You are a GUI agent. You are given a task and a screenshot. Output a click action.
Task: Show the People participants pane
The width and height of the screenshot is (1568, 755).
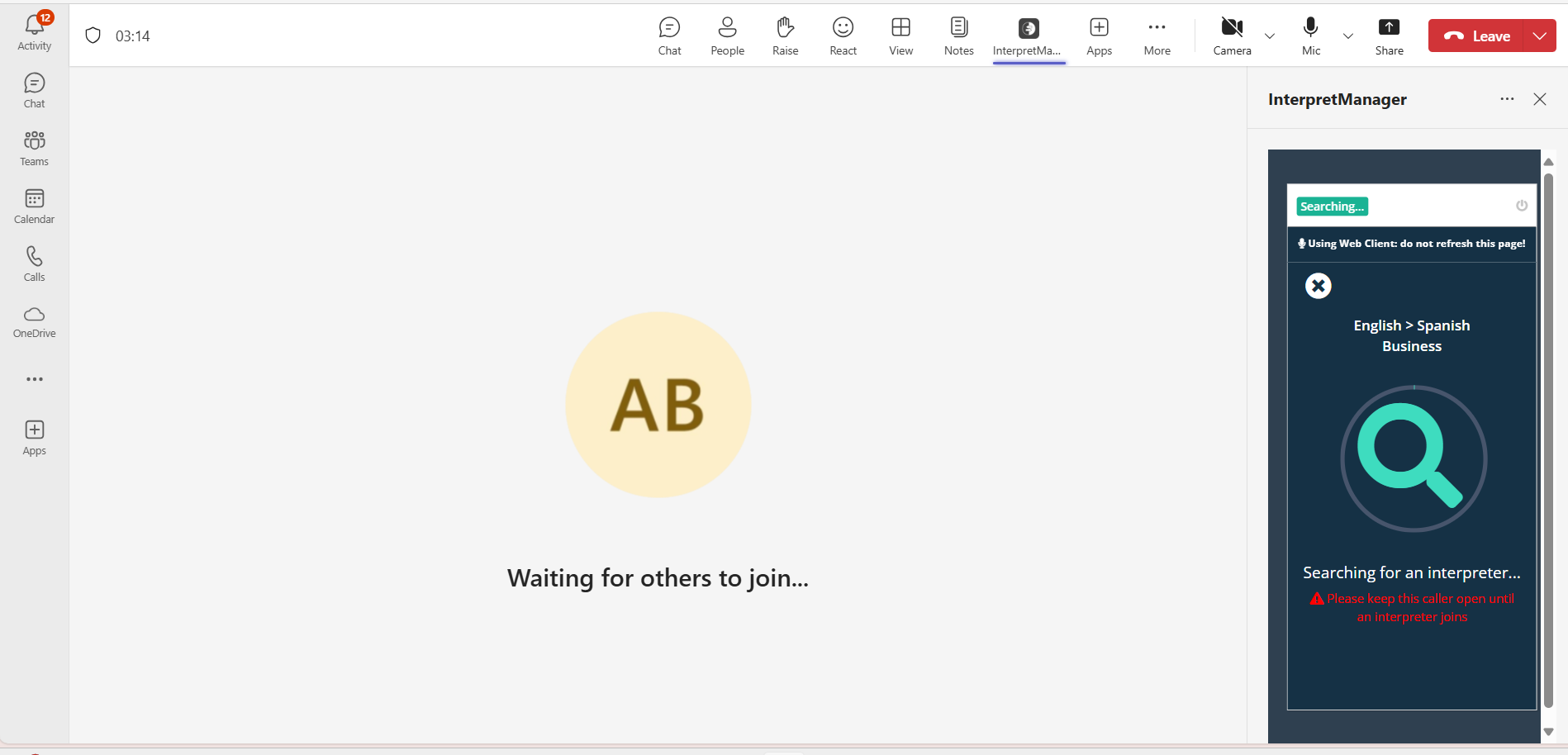(x=727, y=36)
